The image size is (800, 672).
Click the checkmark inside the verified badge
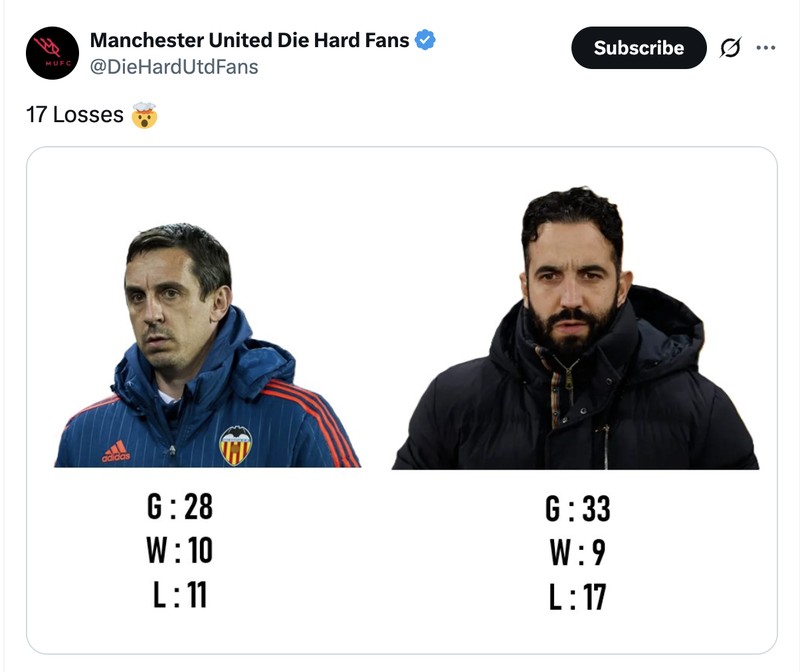pos(426,40)
